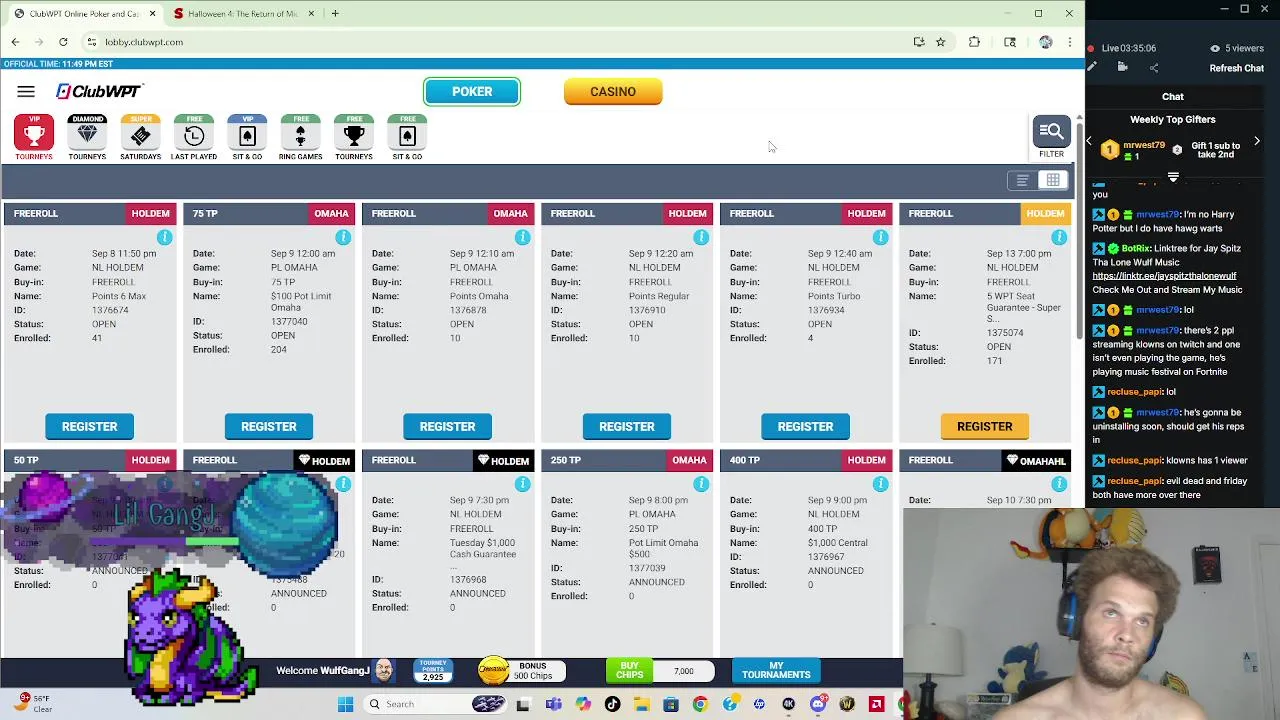Click the share icon in stream panel
This screenshot has height=720, width=1280.
[x=1154, y=68]
